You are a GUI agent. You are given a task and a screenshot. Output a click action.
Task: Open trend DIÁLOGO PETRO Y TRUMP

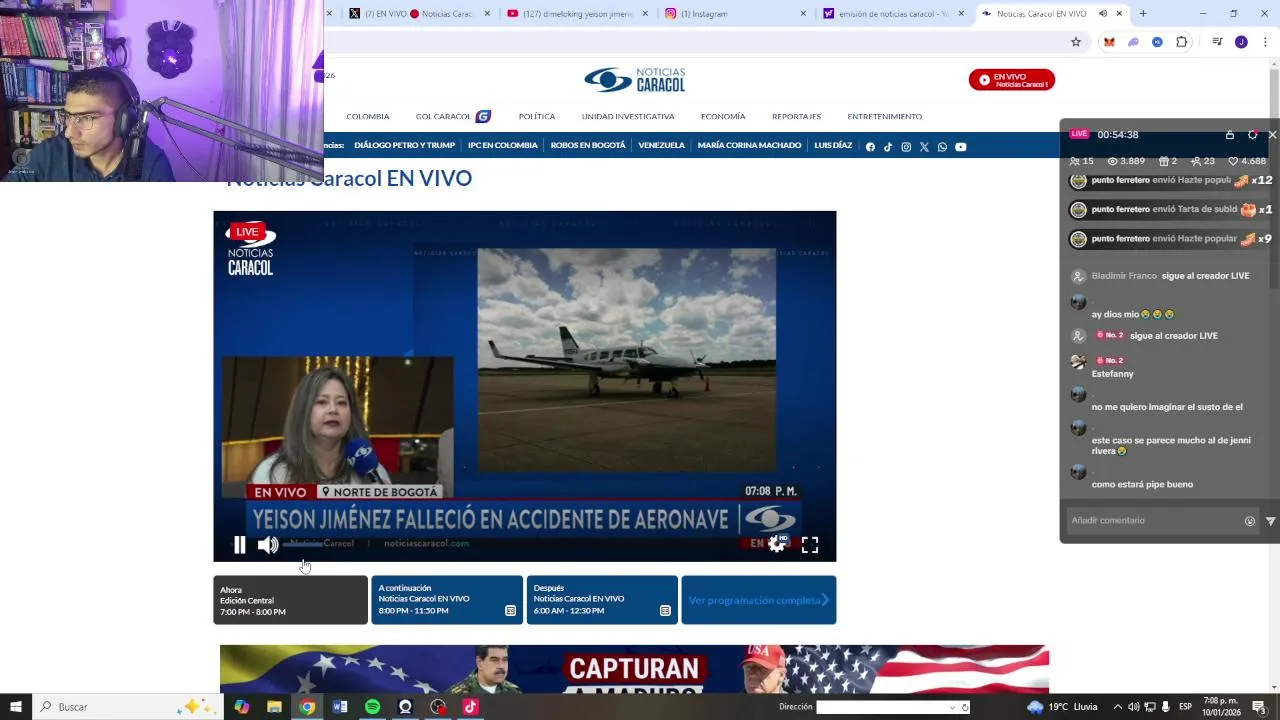tap(404, 146)
